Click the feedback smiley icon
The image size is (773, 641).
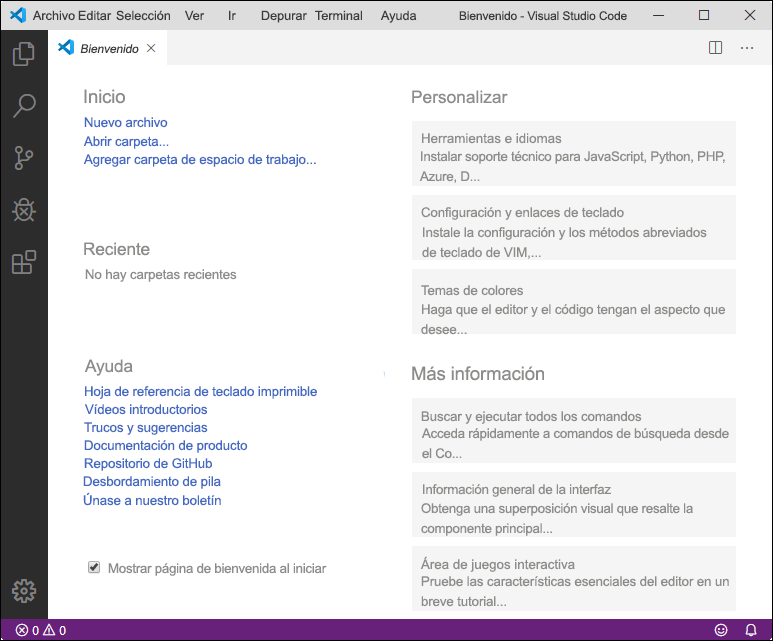coord(721,630)
